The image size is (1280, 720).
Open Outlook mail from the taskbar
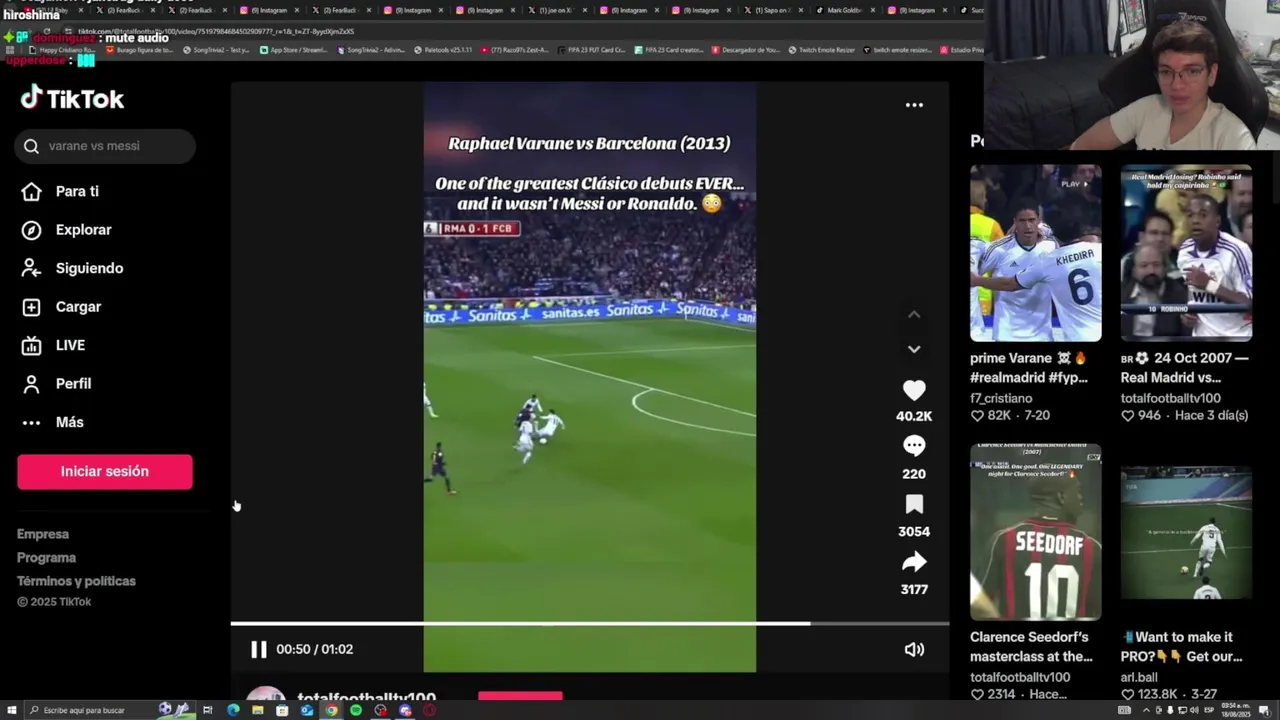coord(307,710)
